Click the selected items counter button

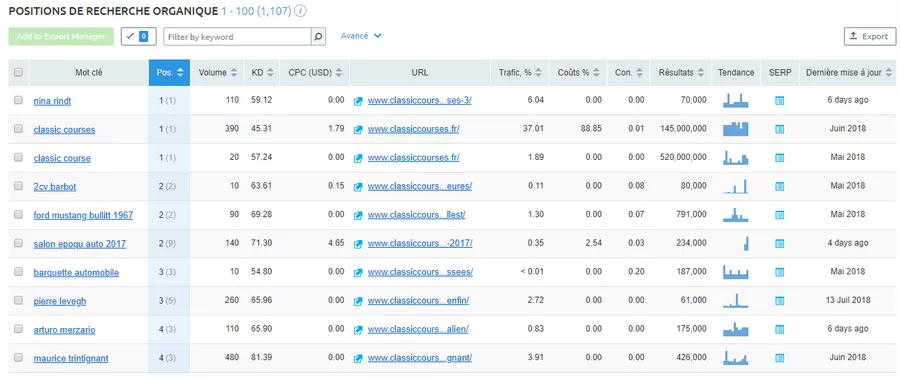point(138,36)
